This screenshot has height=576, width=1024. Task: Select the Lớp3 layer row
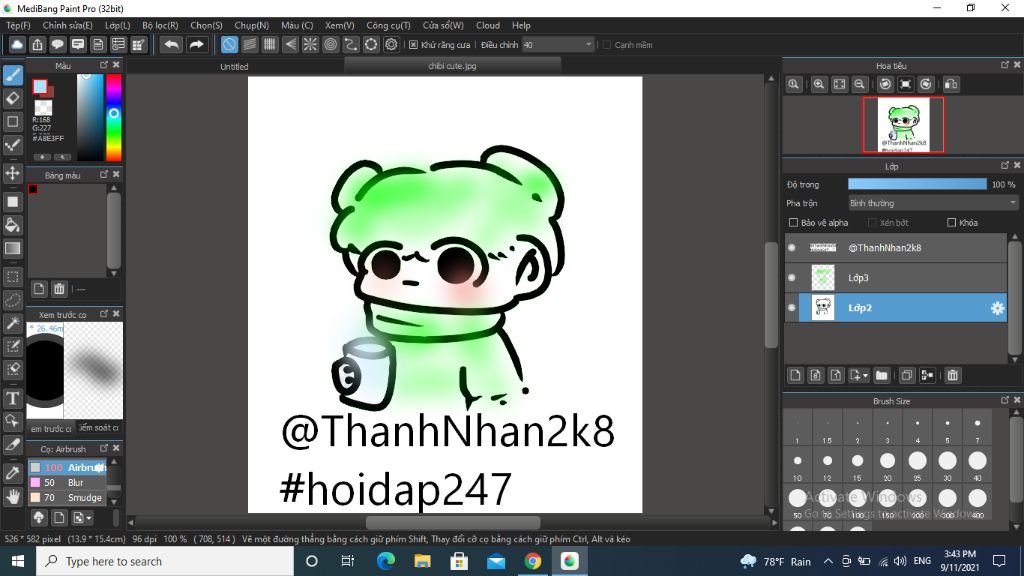point(896,278)
